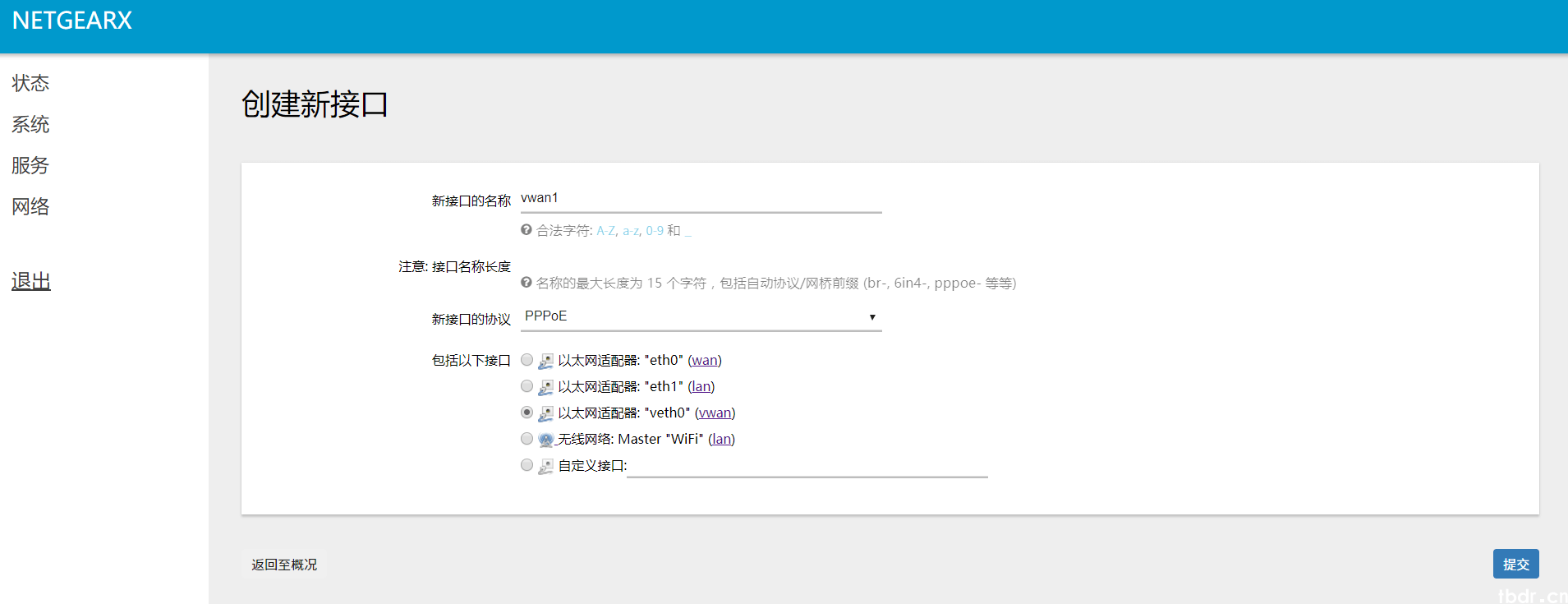This screenshot has height=604, width=1568.
Task: Click the eth0 ethernet adapter icon
Action: tap(545, 361)
